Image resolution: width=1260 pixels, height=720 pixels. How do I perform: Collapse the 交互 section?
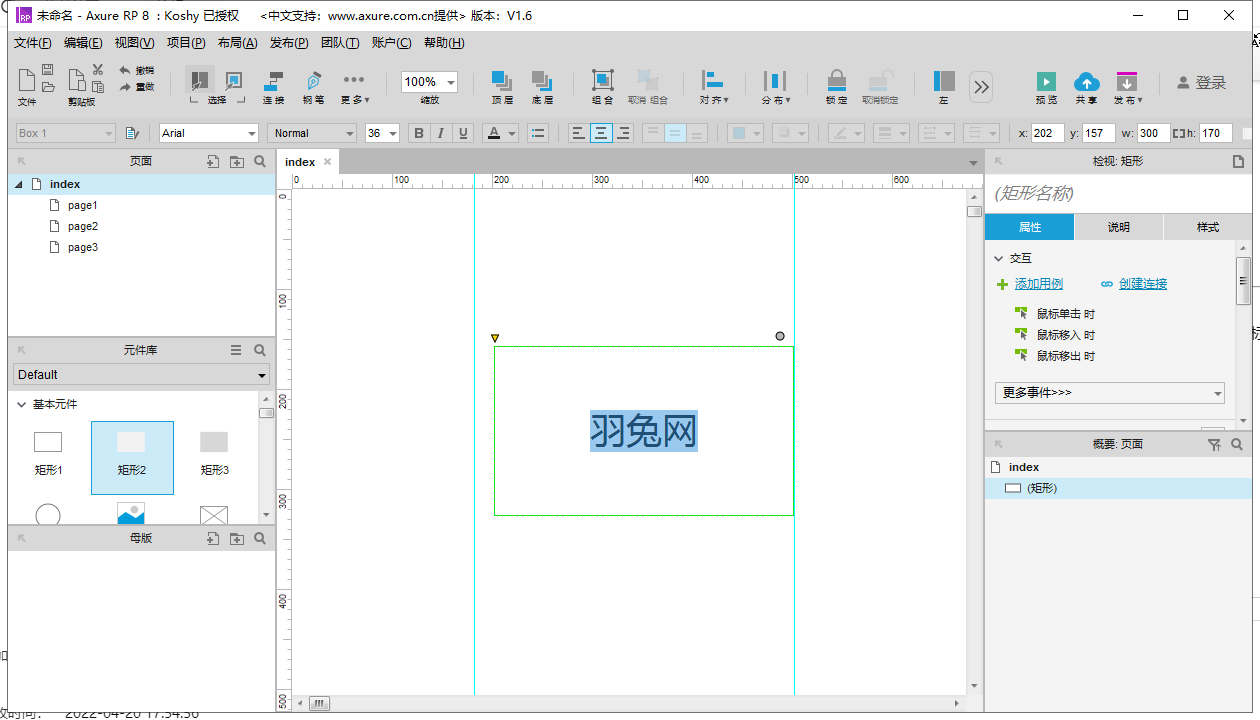(x=999, y=259)
